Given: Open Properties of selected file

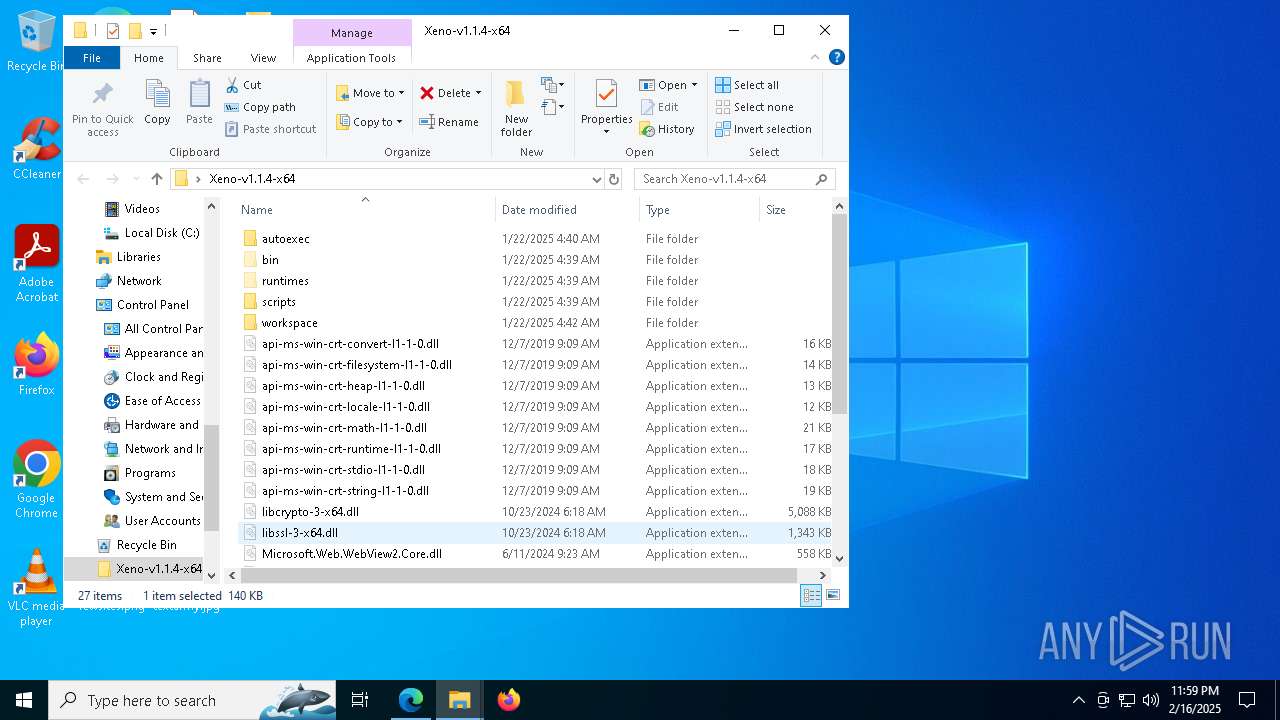Looking at the screenshot, I should [x=606, y=108].
